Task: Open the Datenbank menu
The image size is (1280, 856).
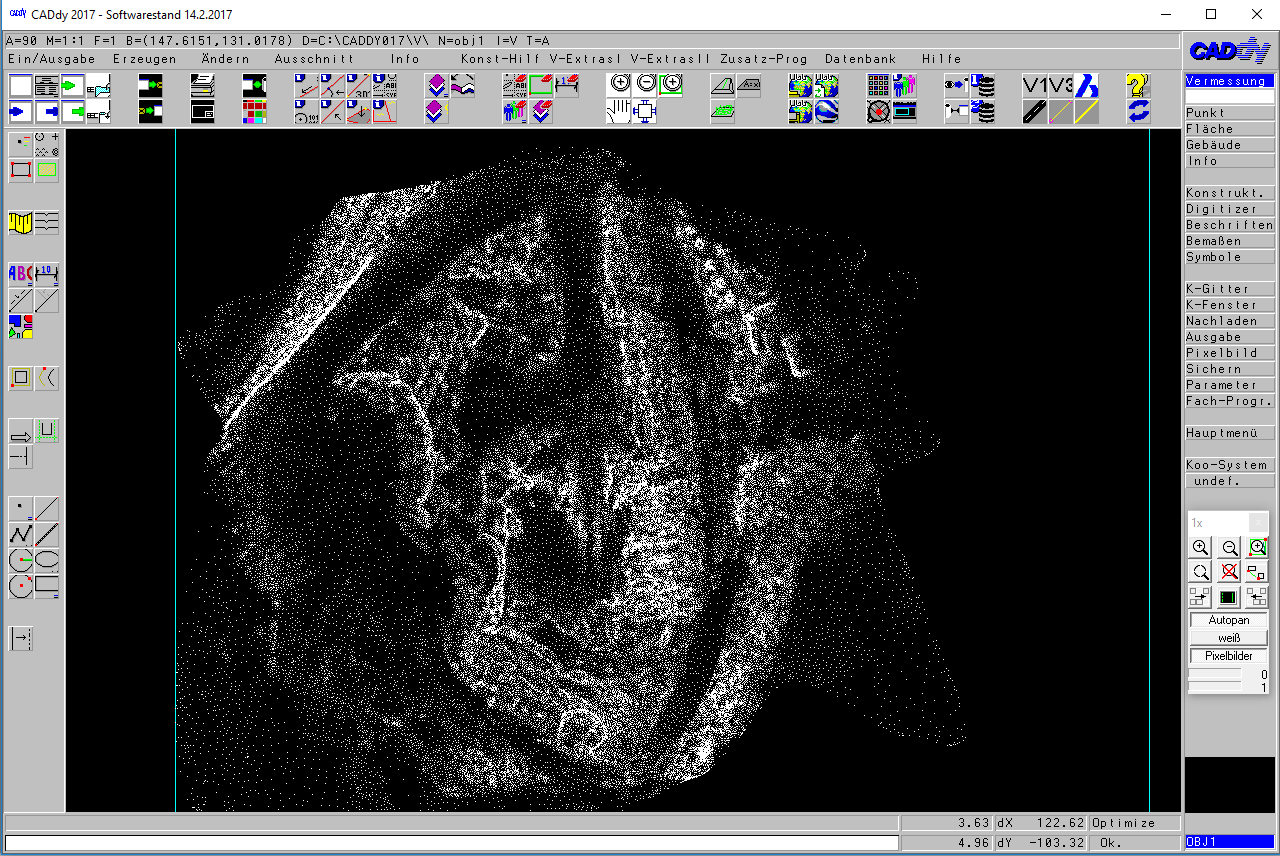Action: [860, 59]
